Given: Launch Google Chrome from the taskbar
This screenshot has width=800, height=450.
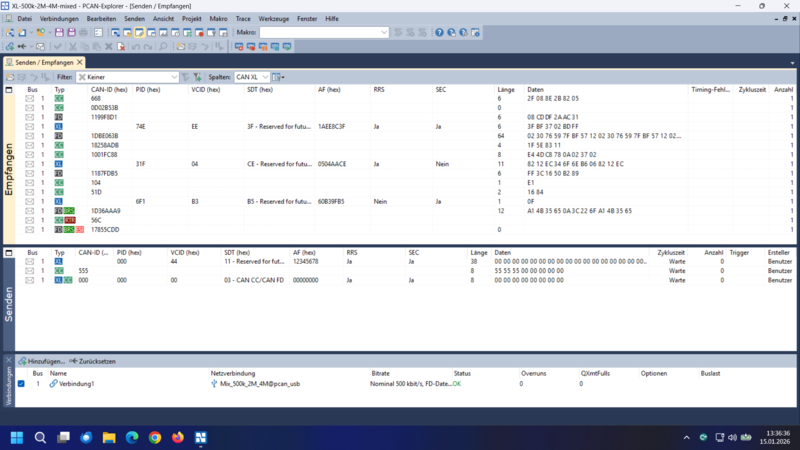Looking at the screenshot, I should [155, 437].
